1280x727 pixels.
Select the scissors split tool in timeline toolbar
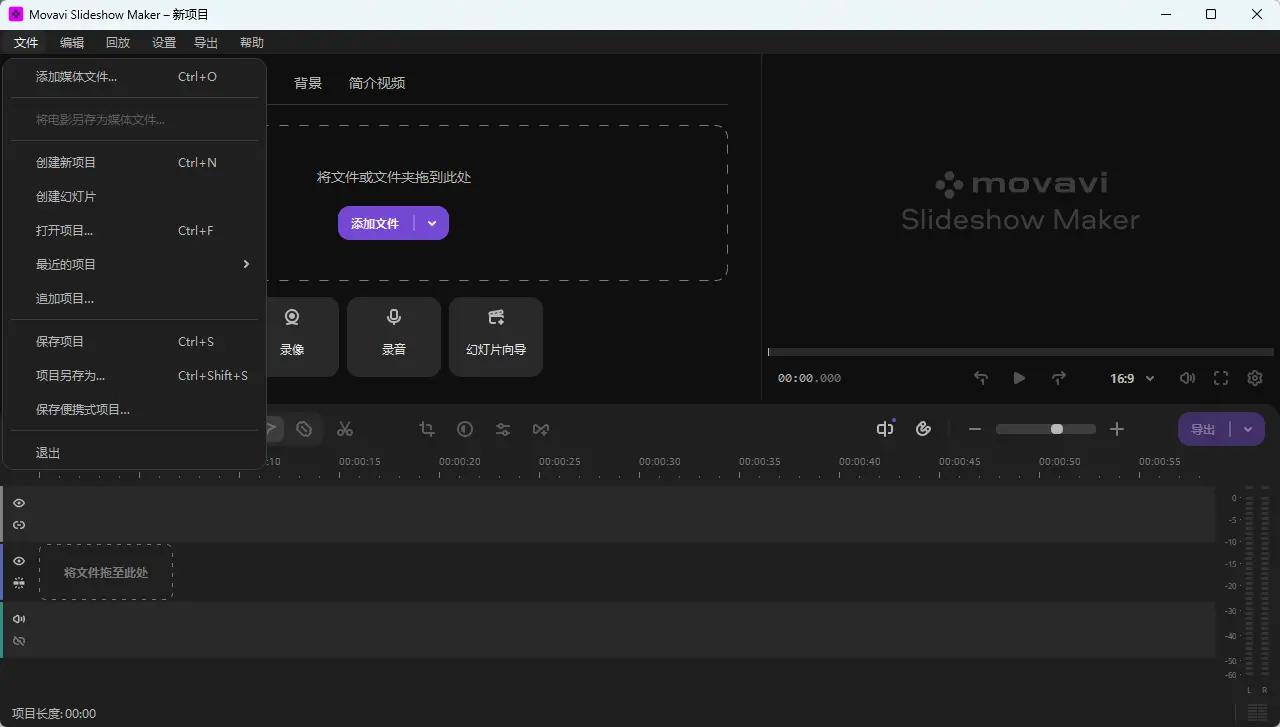(345, 429)
